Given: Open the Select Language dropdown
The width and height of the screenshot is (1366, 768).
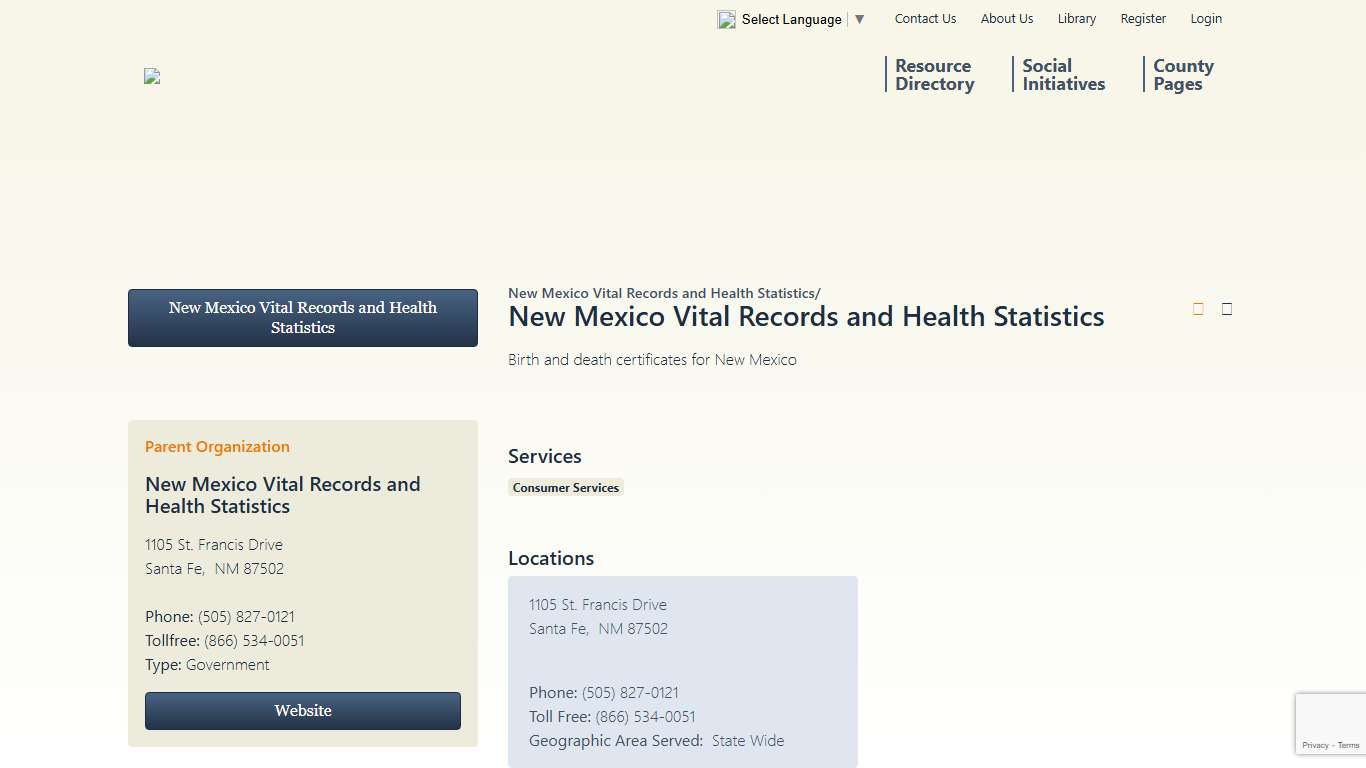Looking at the screenshot, I should coord(791,19).
